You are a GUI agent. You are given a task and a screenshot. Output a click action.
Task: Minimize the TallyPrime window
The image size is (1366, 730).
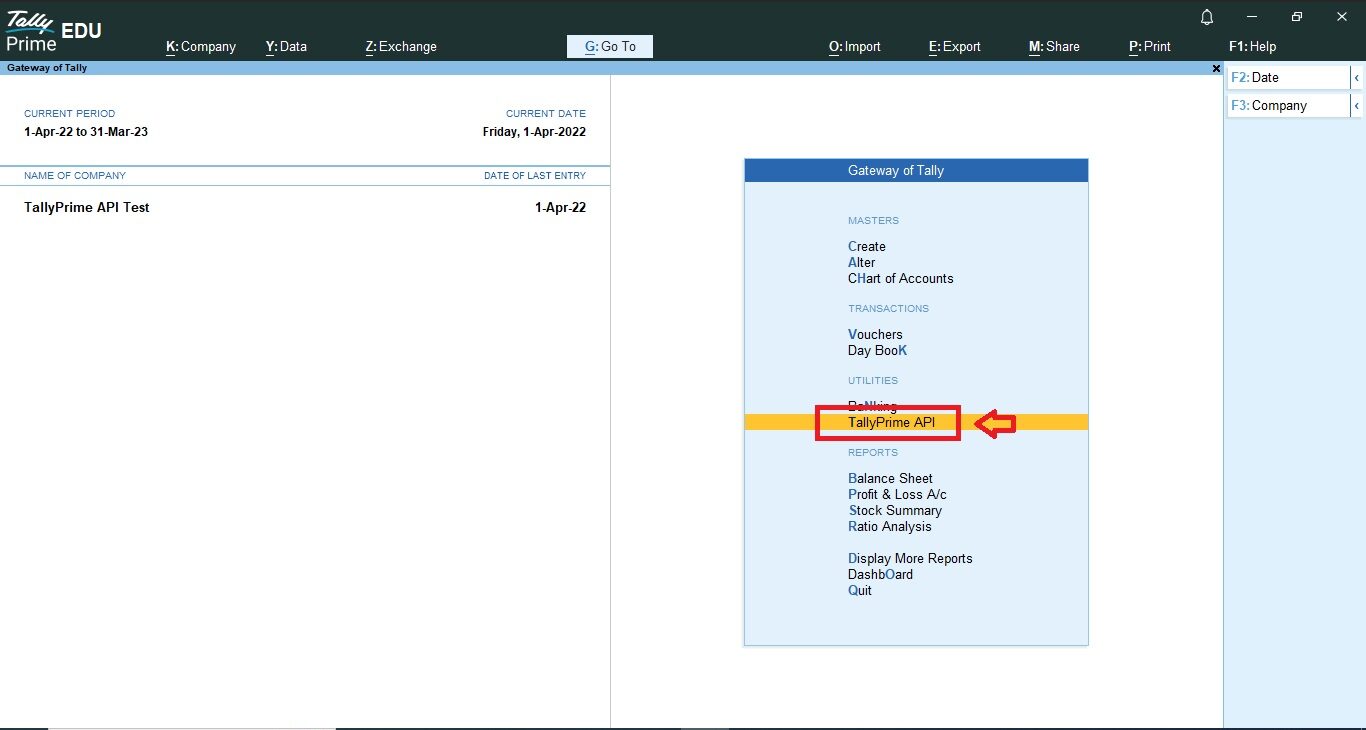click(1251, 17)
